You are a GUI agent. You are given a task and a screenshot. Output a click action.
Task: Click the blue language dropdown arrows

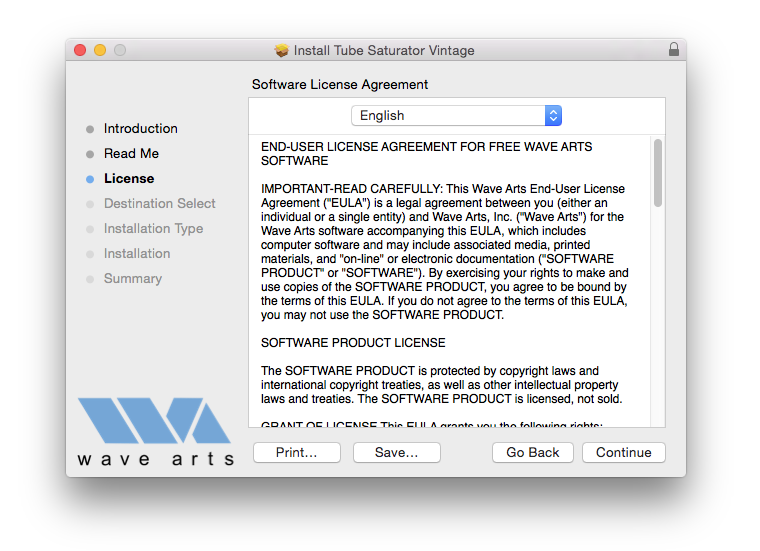tap(553, 116)
